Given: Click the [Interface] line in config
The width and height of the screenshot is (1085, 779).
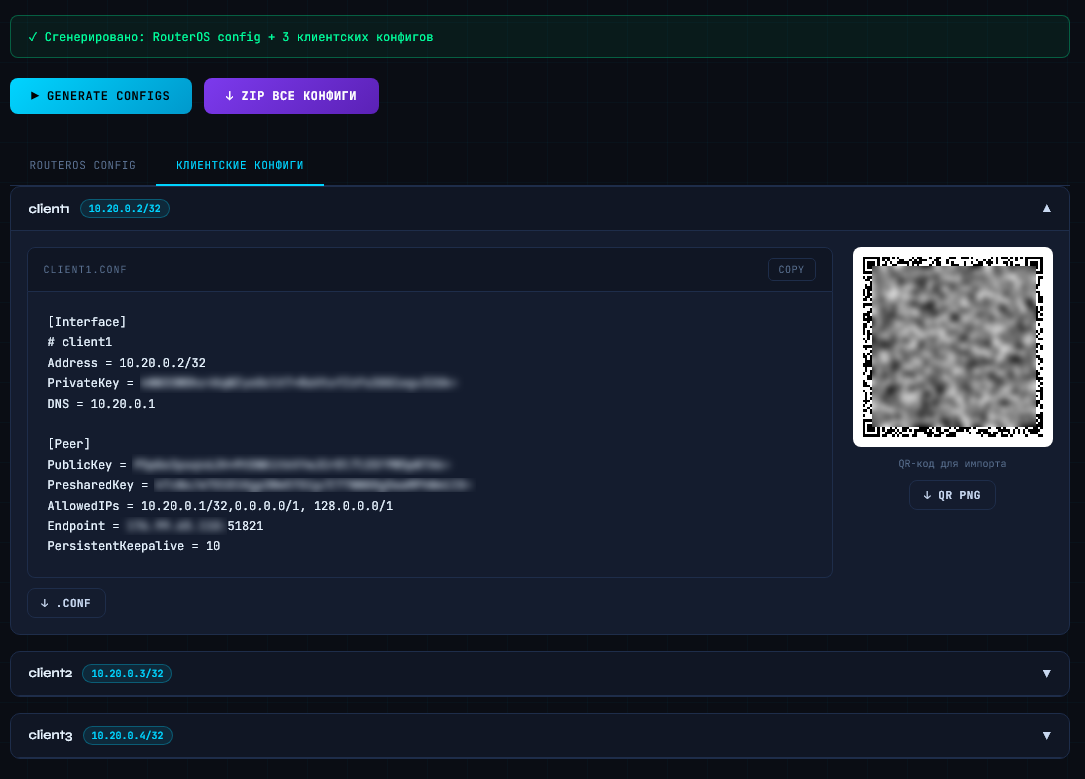Looking at the screenshot, I should point(87,322).
